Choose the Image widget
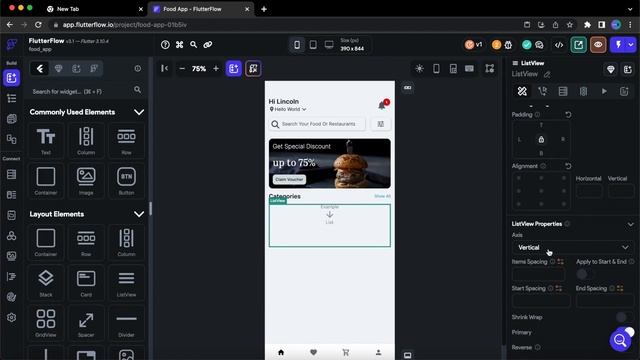The height and width of the screenshot is (360, 640). pyautogui.click(x=86, y=181)
